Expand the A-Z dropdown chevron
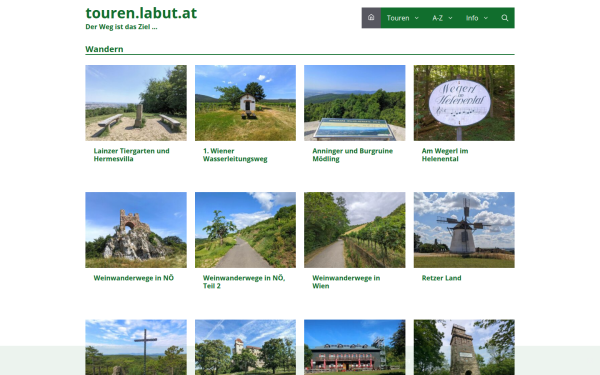This screenshot has height=375, width=600. (450, 18)
